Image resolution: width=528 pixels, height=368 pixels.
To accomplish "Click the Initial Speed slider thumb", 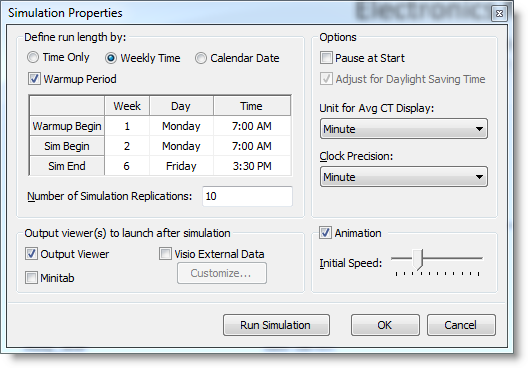I will click(x=418, y=259).
